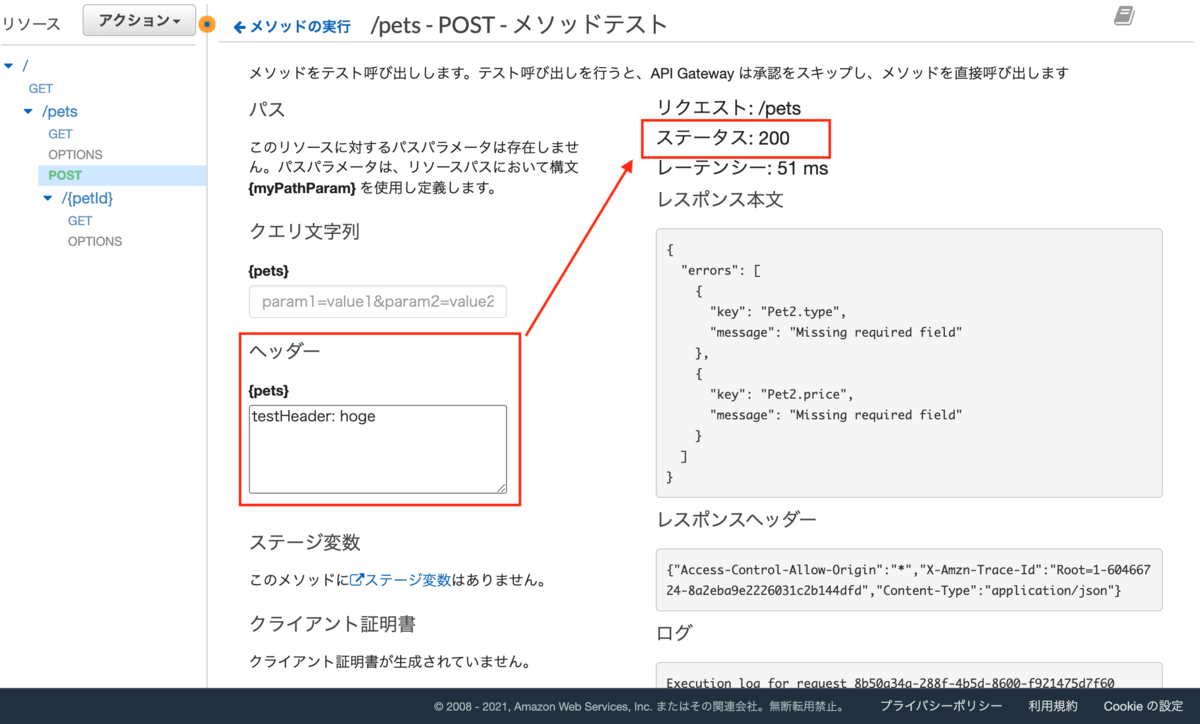Click the textarea resize handle in headers box
The height and width of the screenshot is (724, 1200).
tap(500, 487)
